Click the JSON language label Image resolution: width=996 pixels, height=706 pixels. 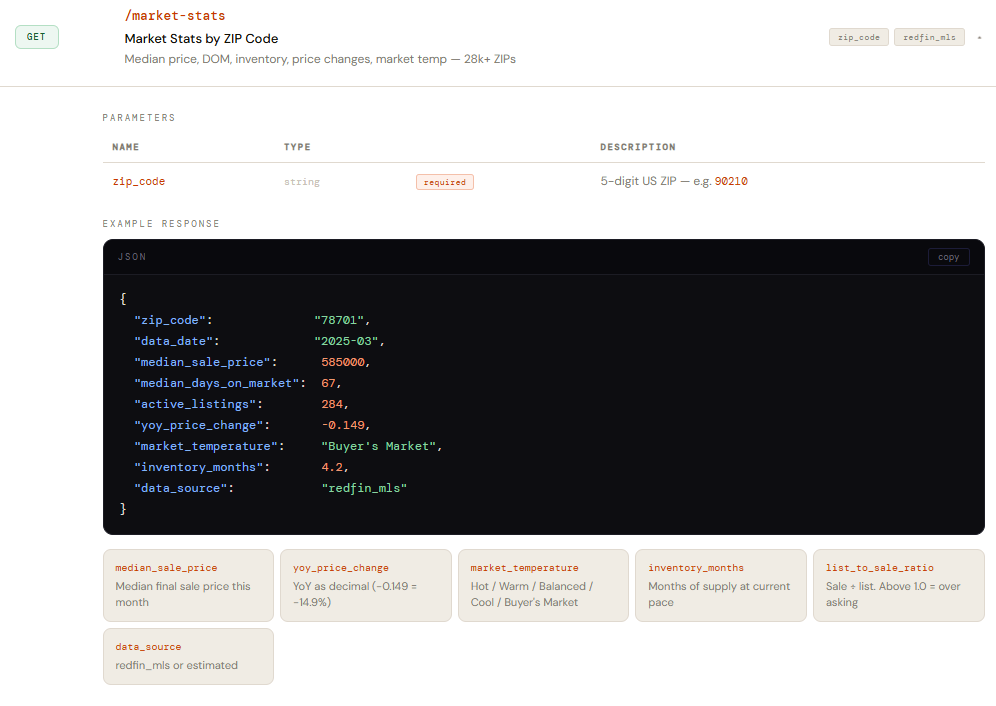click(x=132, y=257)
